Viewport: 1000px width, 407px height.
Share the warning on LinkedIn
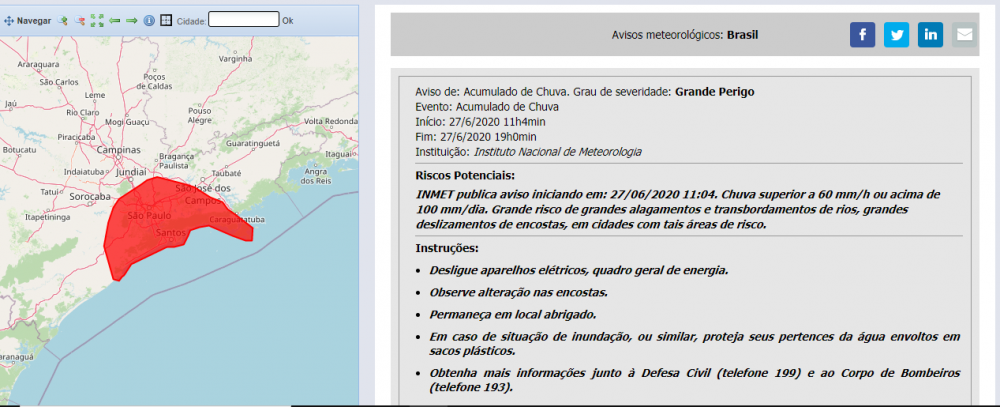pyautogui.click(x=930, y=35)
